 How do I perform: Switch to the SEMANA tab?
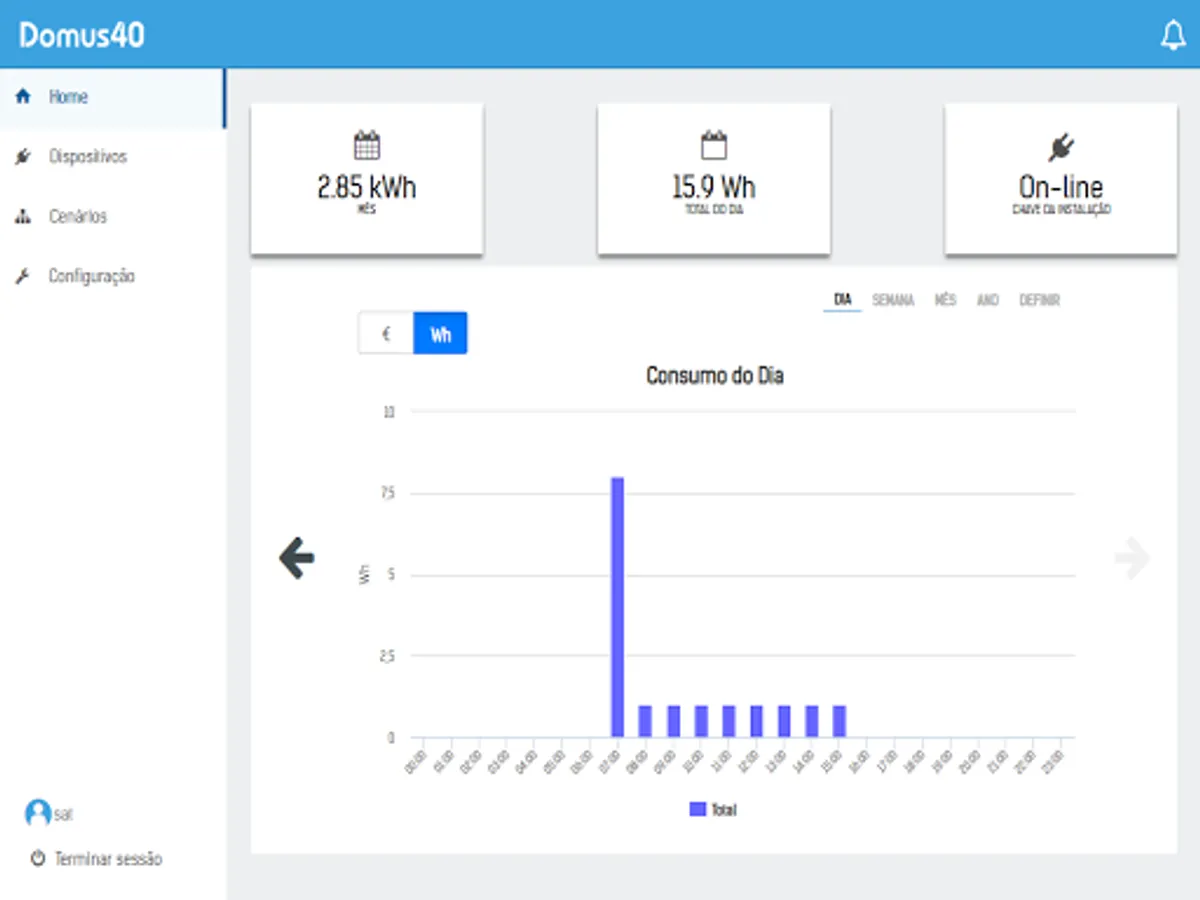point(893,300)
